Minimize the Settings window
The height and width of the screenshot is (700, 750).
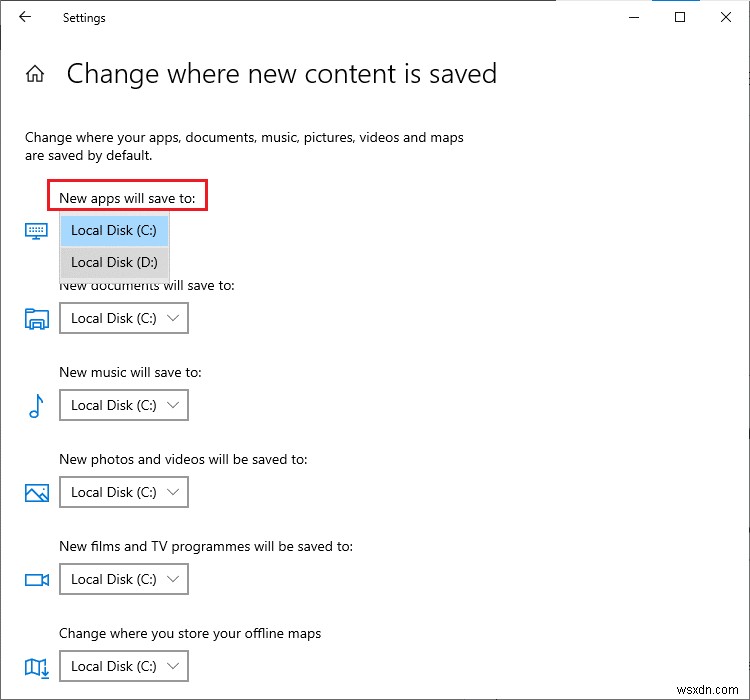pos(635,17)
